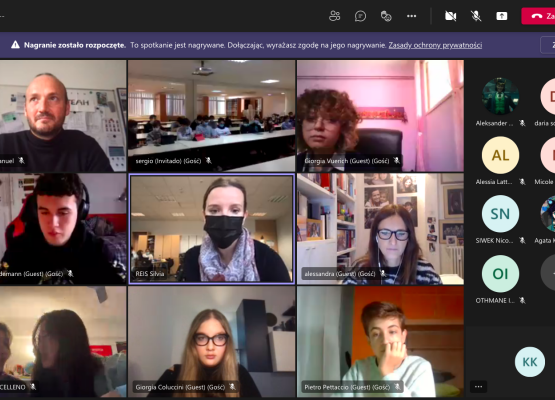Click the share content icon
The image size is (555, 400).
(x=502, y=16)
